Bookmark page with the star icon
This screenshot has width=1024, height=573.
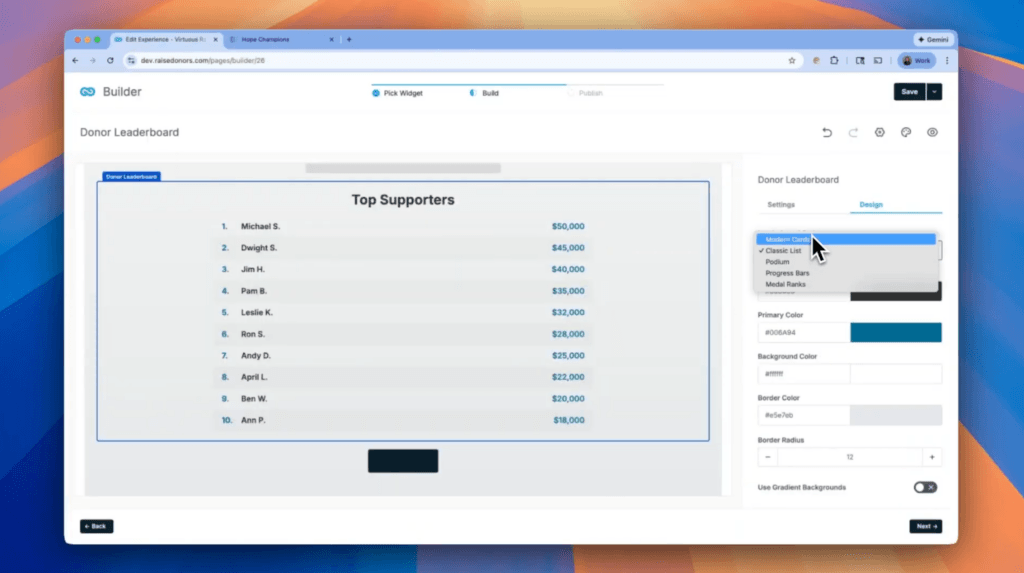pyautogui.click(x=792, y=60)
